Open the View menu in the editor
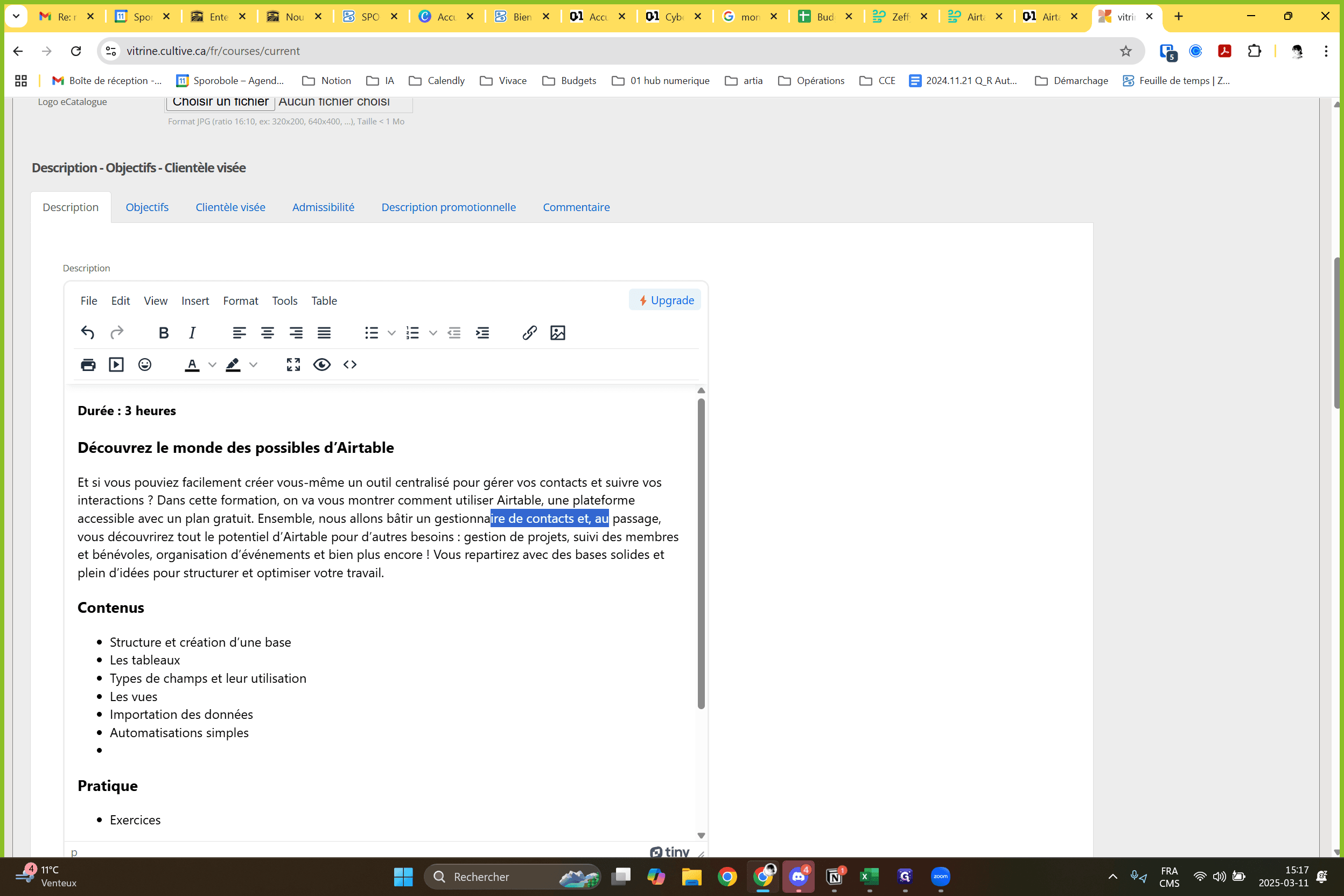This screenshot has width=1344, height=896. (x=156, y=300)
